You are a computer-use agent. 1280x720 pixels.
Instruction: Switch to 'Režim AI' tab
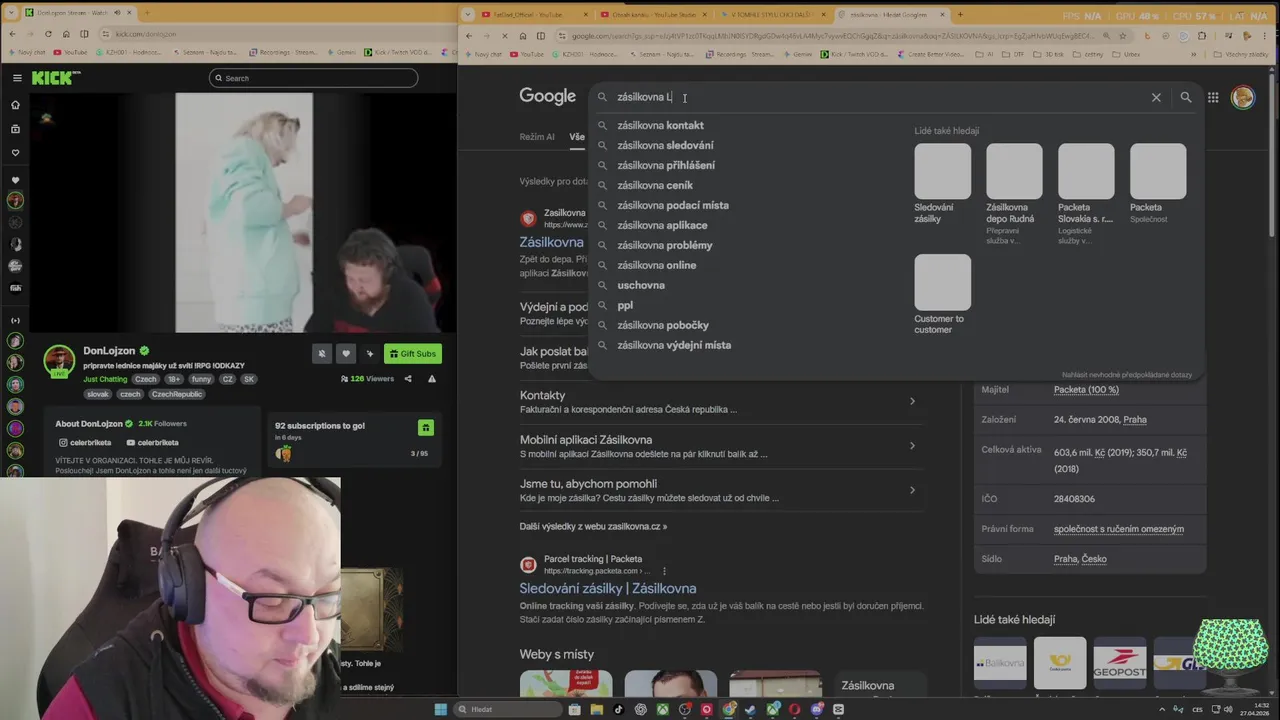pyautogui.click(x=537, y=137)
